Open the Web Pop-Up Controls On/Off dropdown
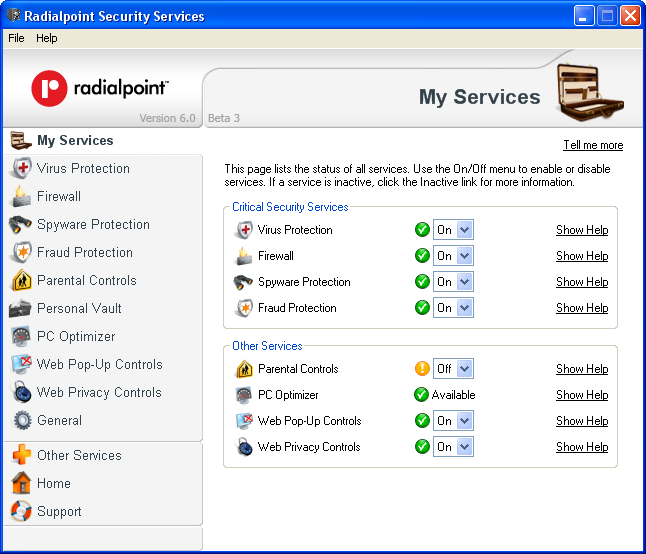Image resolution: width=646 pixels, height=554 pixels. [453, 421]
